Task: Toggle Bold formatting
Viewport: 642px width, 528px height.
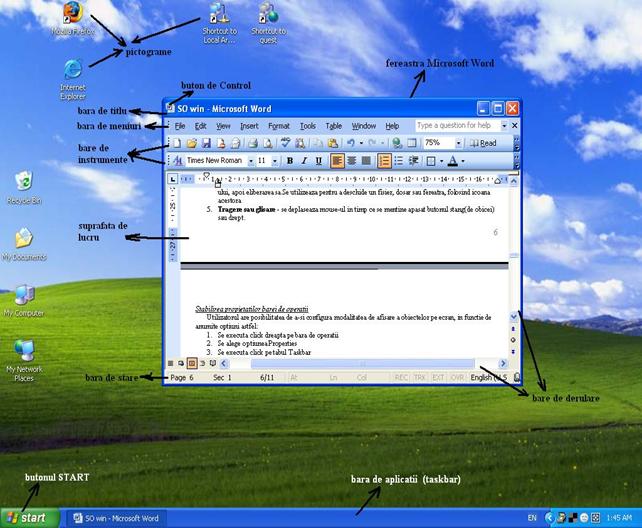Action: [290, 161]
